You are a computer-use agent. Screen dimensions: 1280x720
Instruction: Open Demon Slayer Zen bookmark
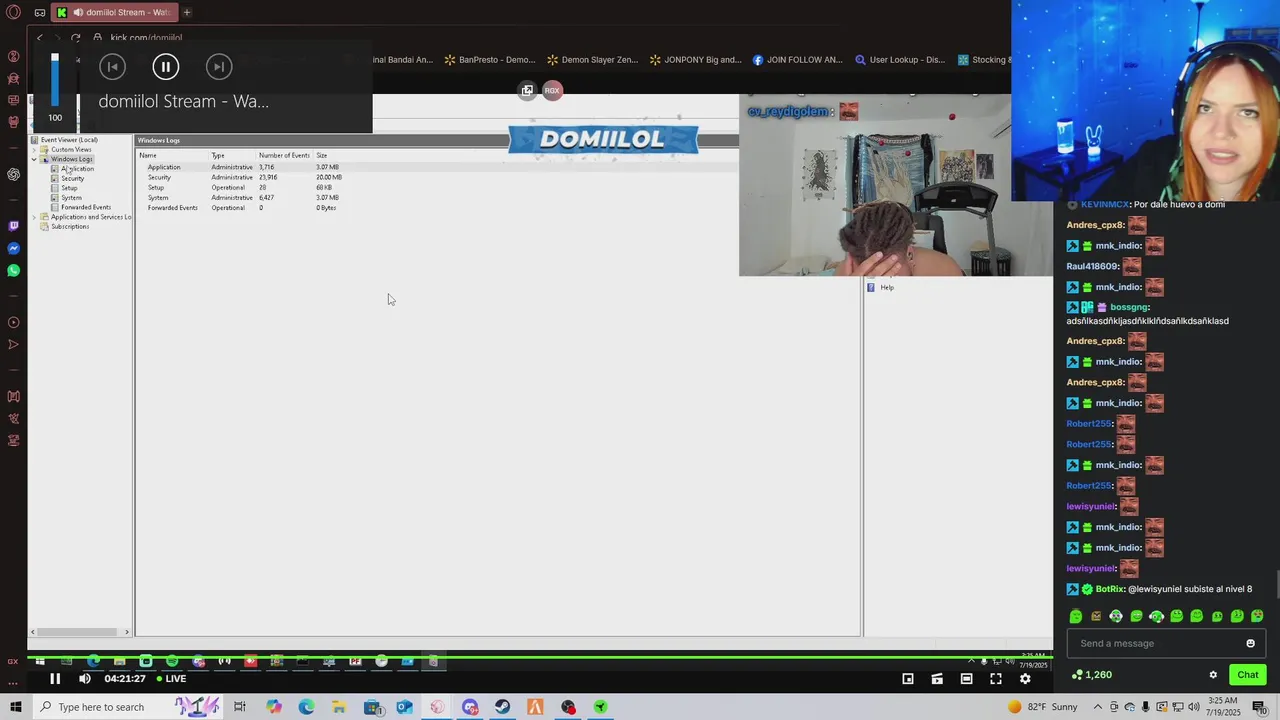tap(592, 60)
